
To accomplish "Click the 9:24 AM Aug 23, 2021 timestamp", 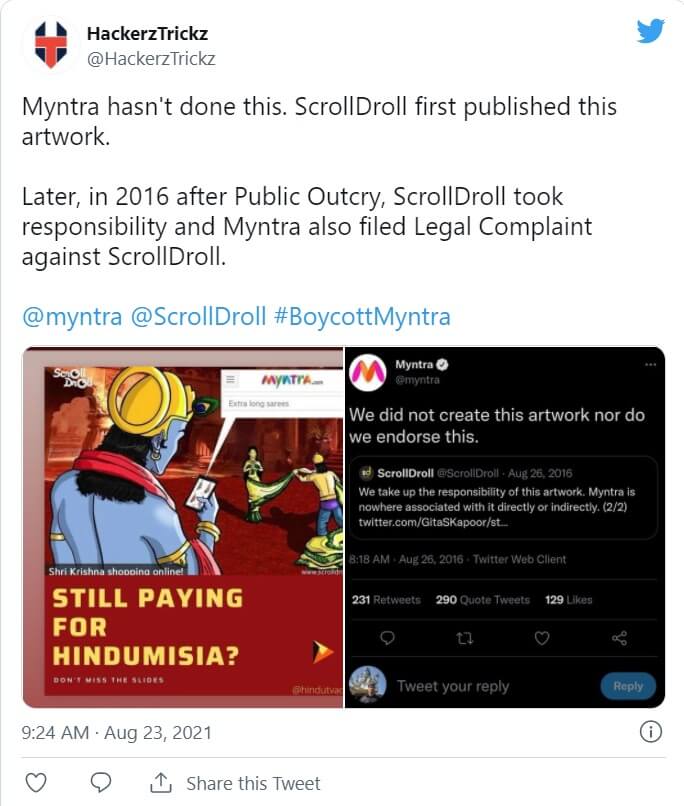I will [x=117, y=733].
